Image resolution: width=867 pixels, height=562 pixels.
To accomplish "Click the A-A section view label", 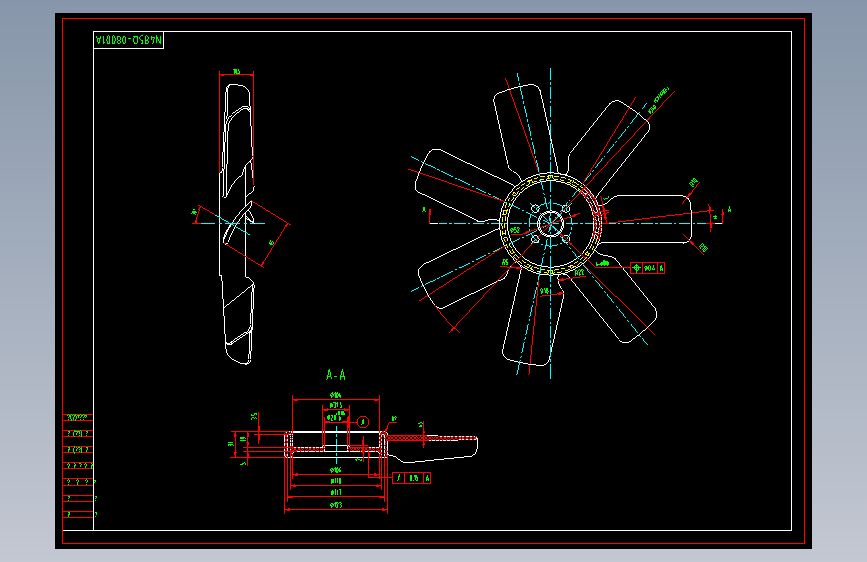I will tap(336, 376).
